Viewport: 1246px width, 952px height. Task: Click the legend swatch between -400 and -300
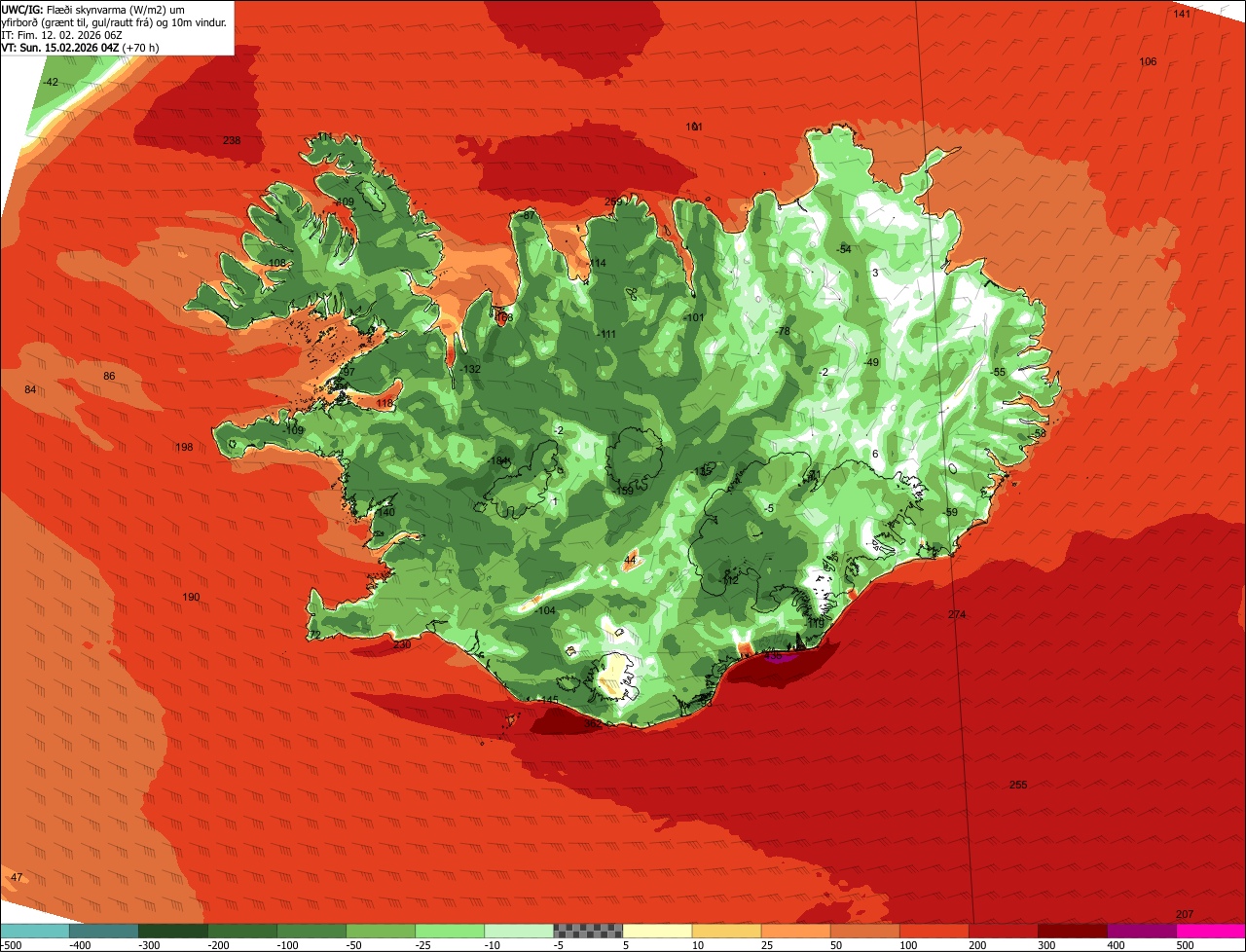point(104,930)
